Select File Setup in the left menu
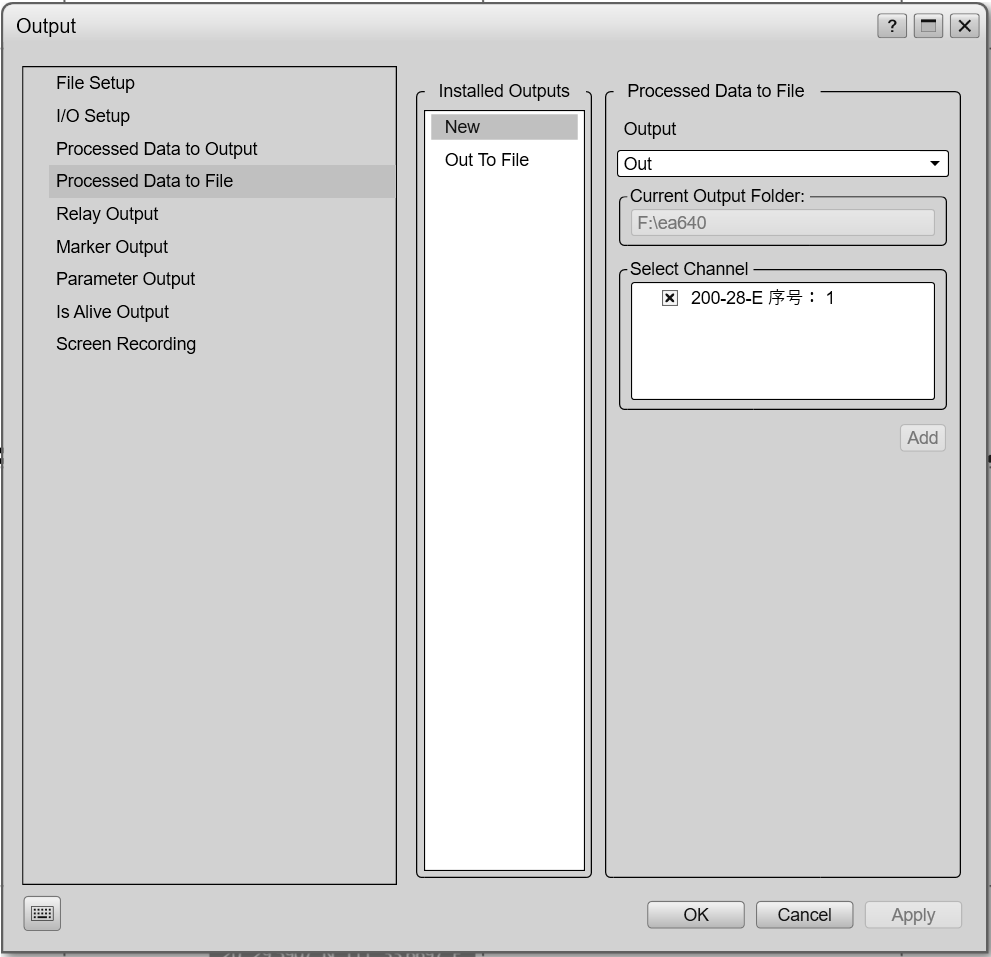The width and height of the screenshot is (991, 957). [95, 83]
